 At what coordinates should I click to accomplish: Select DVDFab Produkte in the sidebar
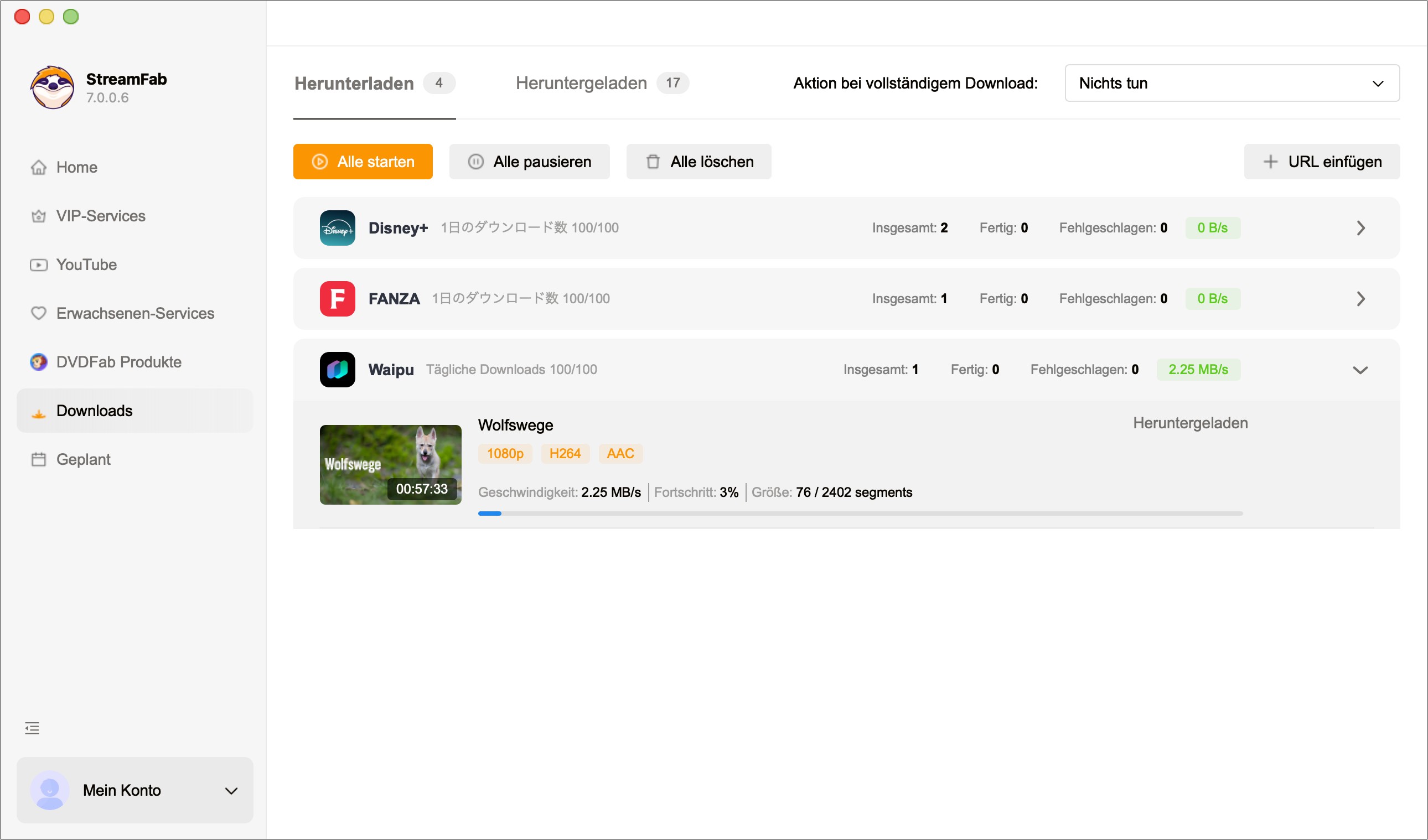point(118,361)
